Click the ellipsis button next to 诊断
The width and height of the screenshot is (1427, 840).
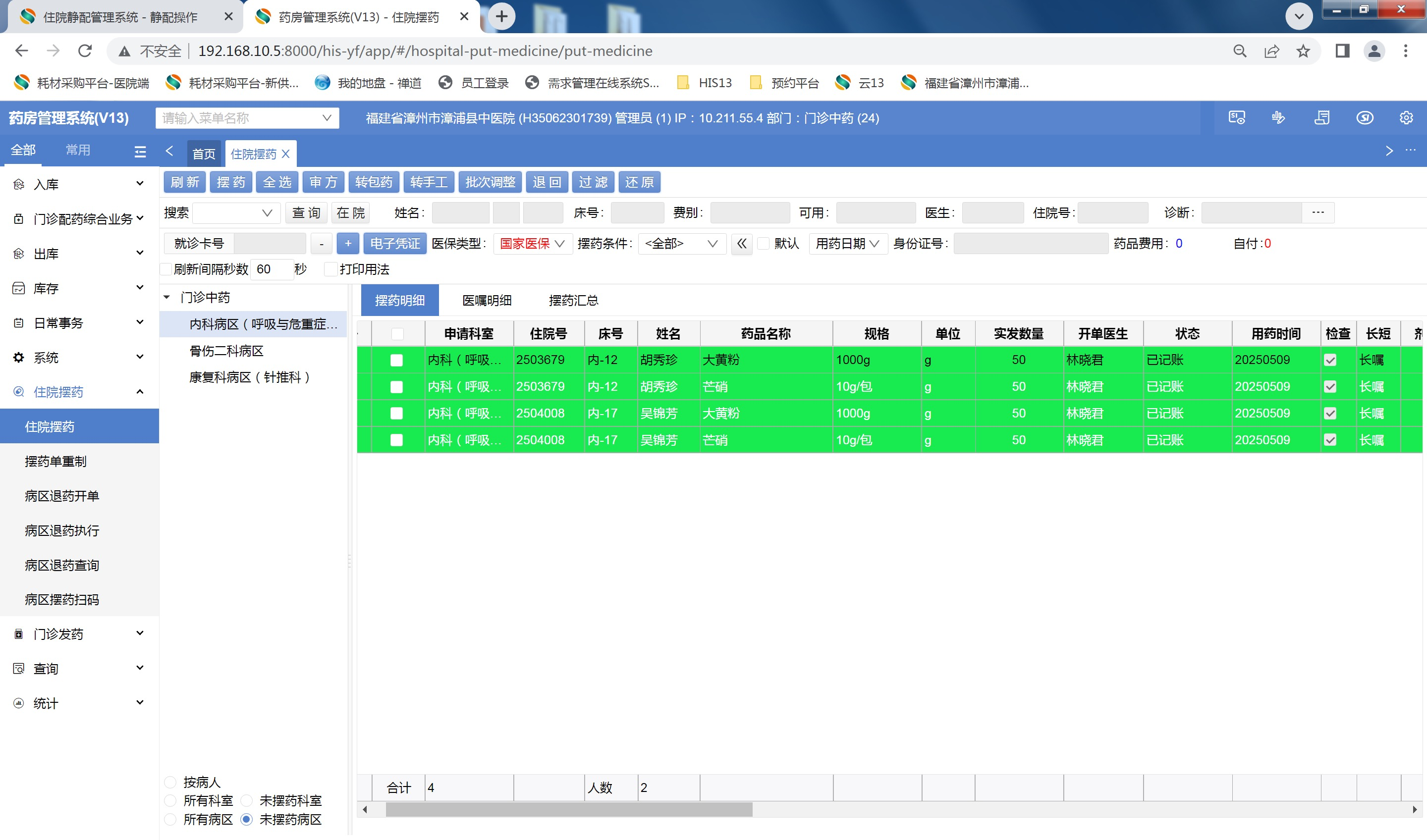click(1317, 213)
